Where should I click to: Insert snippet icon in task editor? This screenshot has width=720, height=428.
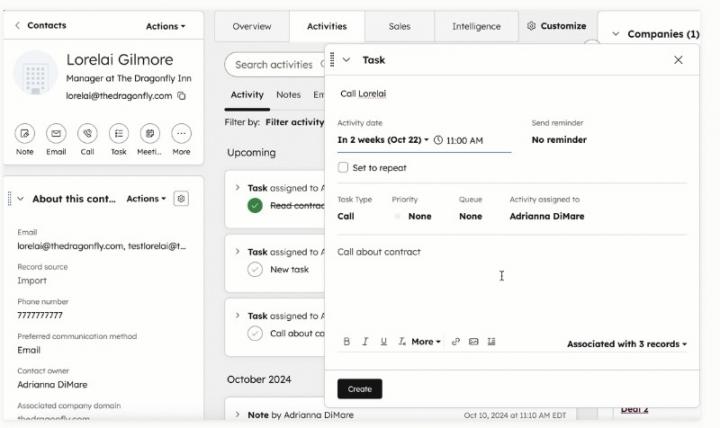[x=491, y=342]
